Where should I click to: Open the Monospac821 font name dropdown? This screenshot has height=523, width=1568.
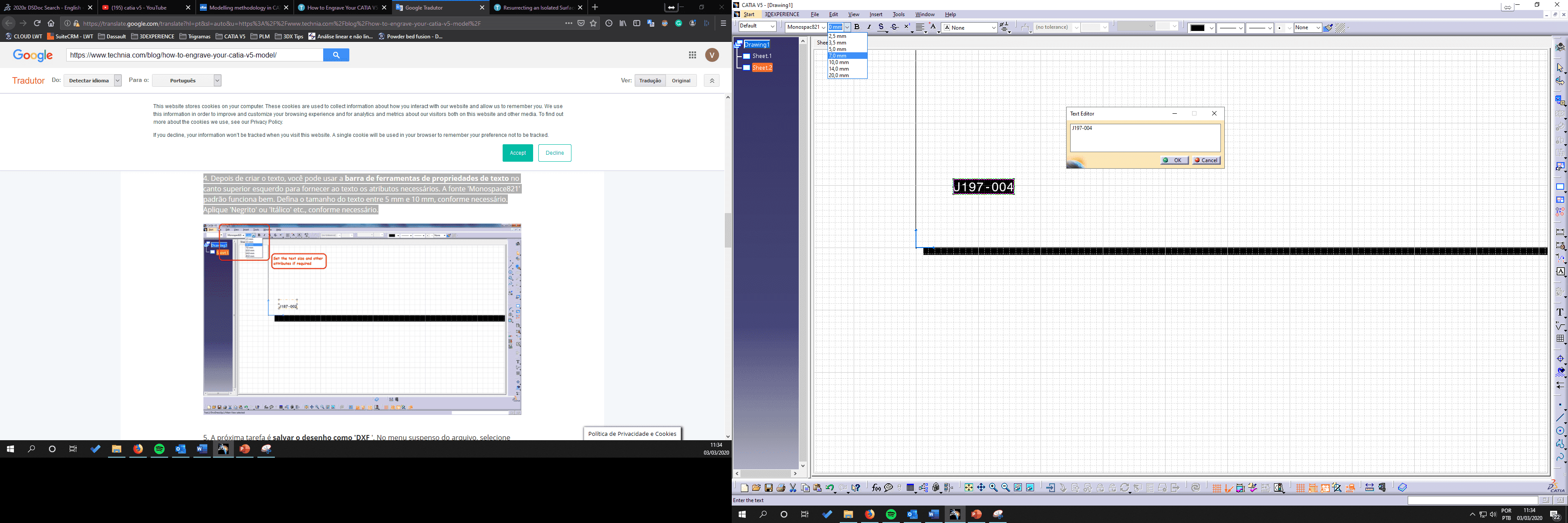pyautogui.click(x=806, y=27)
